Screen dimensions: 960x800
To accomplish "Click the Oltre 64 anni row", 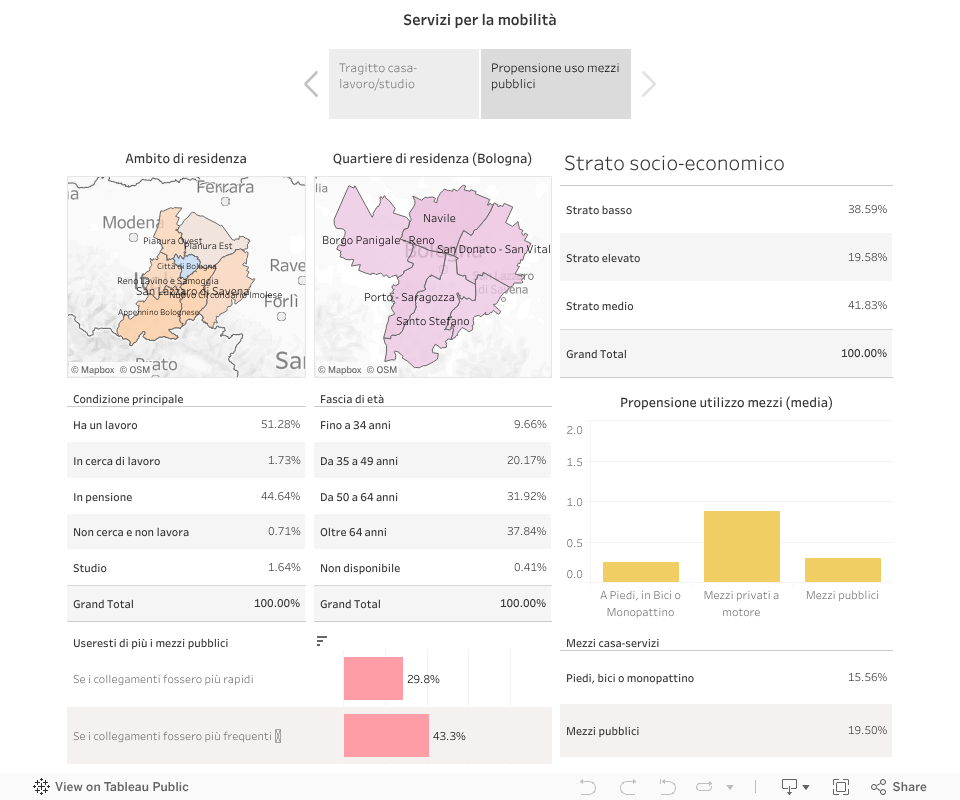I will pos(432,532).
